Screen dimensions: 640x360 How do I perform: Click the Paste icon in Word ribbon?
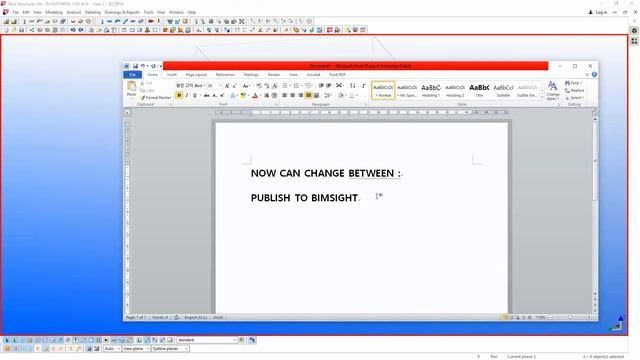pyautogui.click(x=131, y=86)
